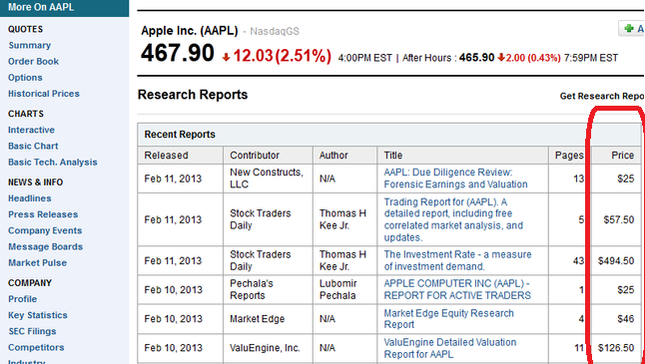Screen dimensions: 645x364
Task: Open the Order Book page
Action: (x=33, y=61)
